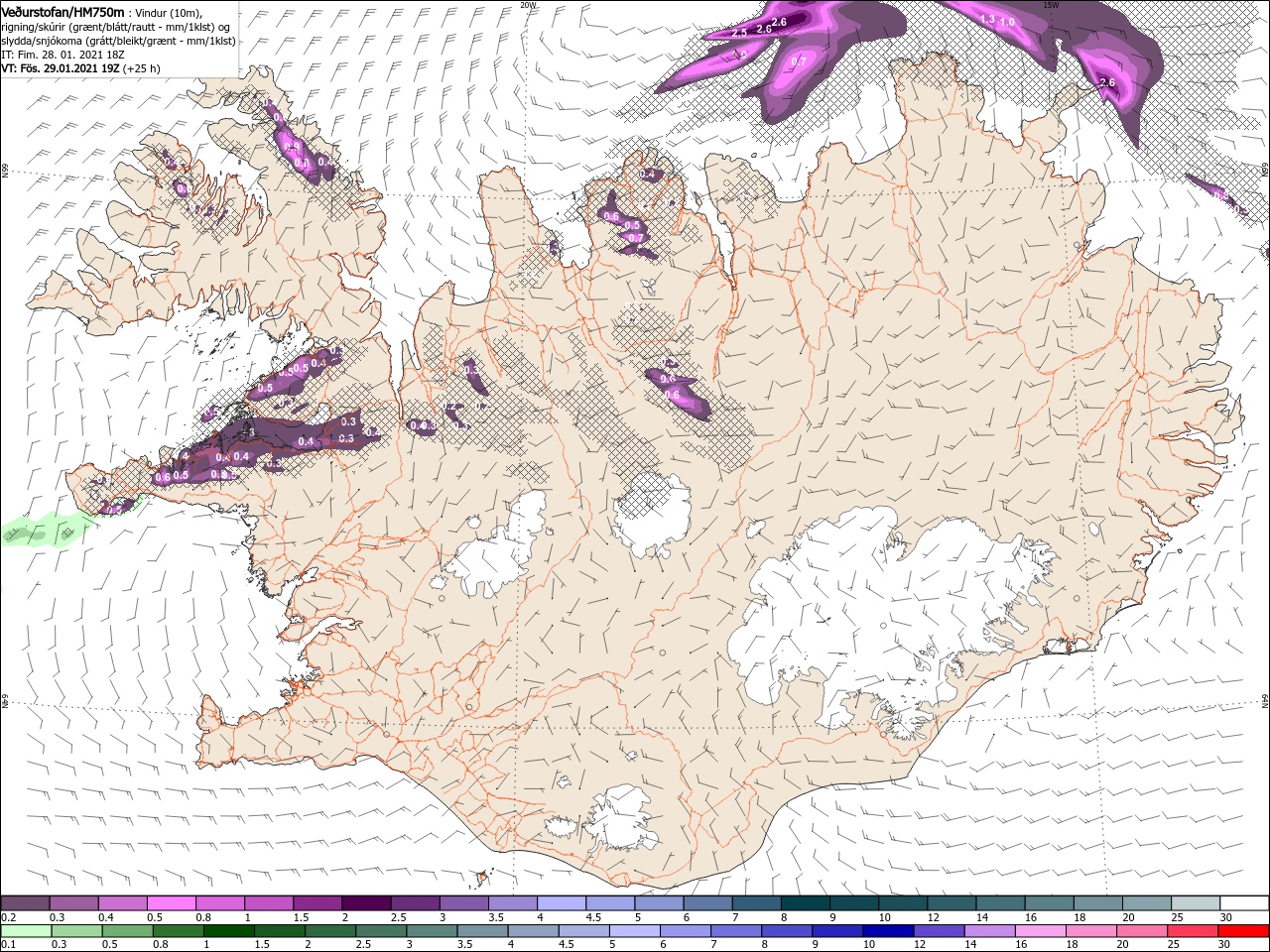
Task: Click the upper legend swatch labeled 1.5
Action: click(317, 903)
